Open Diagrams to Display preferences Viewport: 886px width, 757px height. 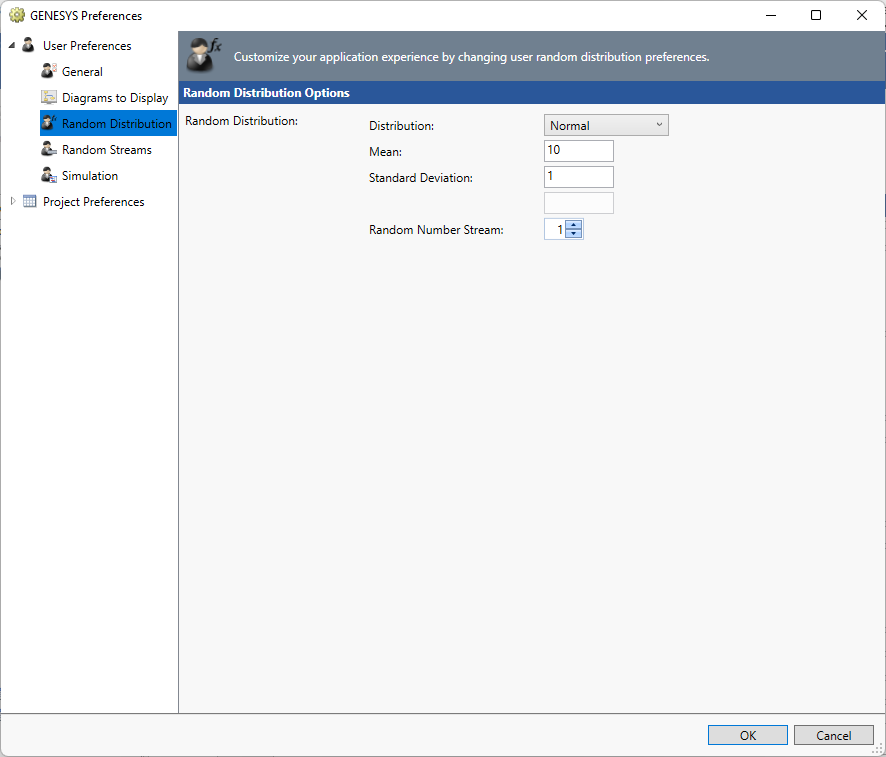tap(115, 98)
